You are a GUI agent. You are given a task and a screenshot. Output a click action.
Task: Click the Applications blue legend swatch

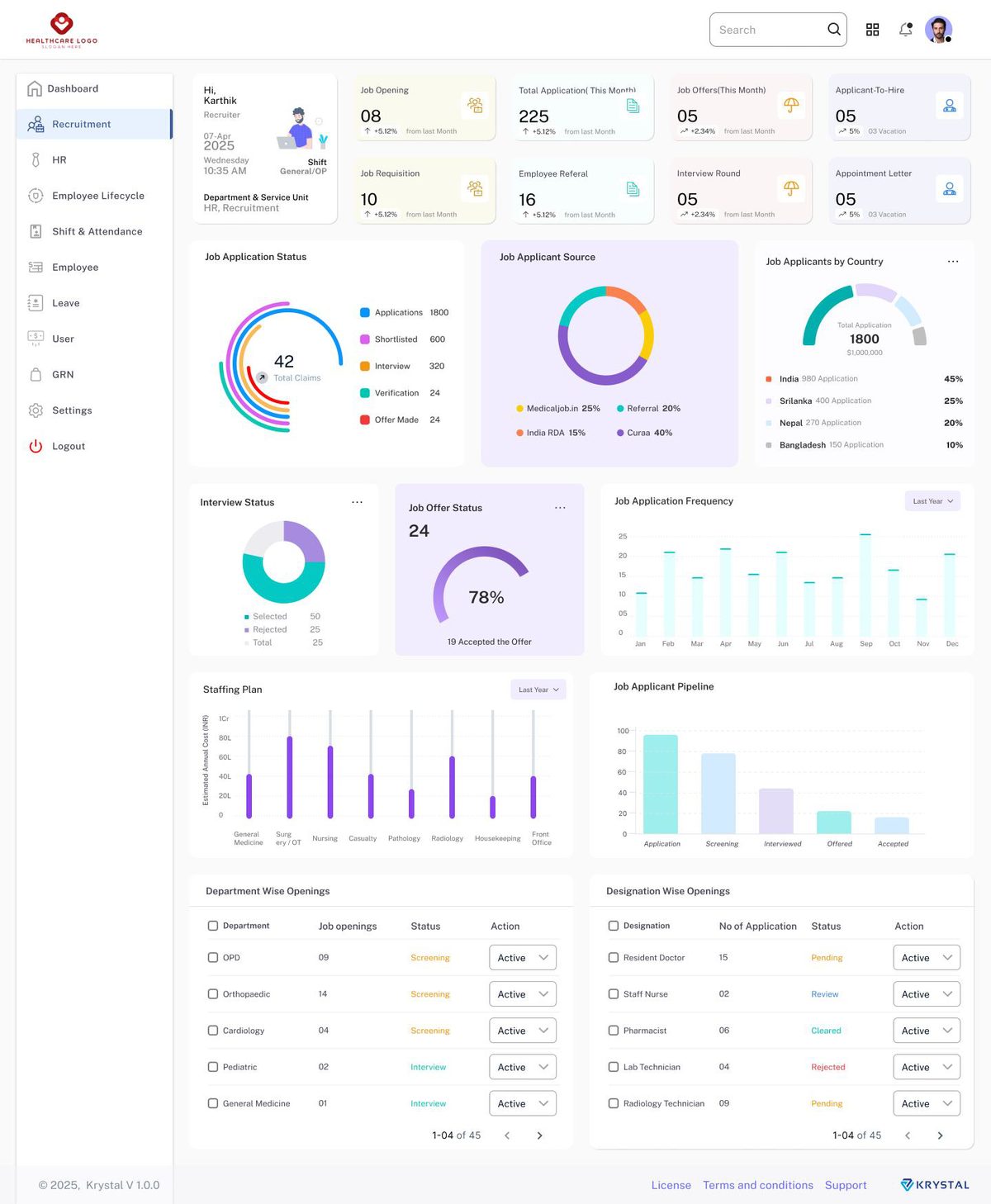[x=365, y=312]
